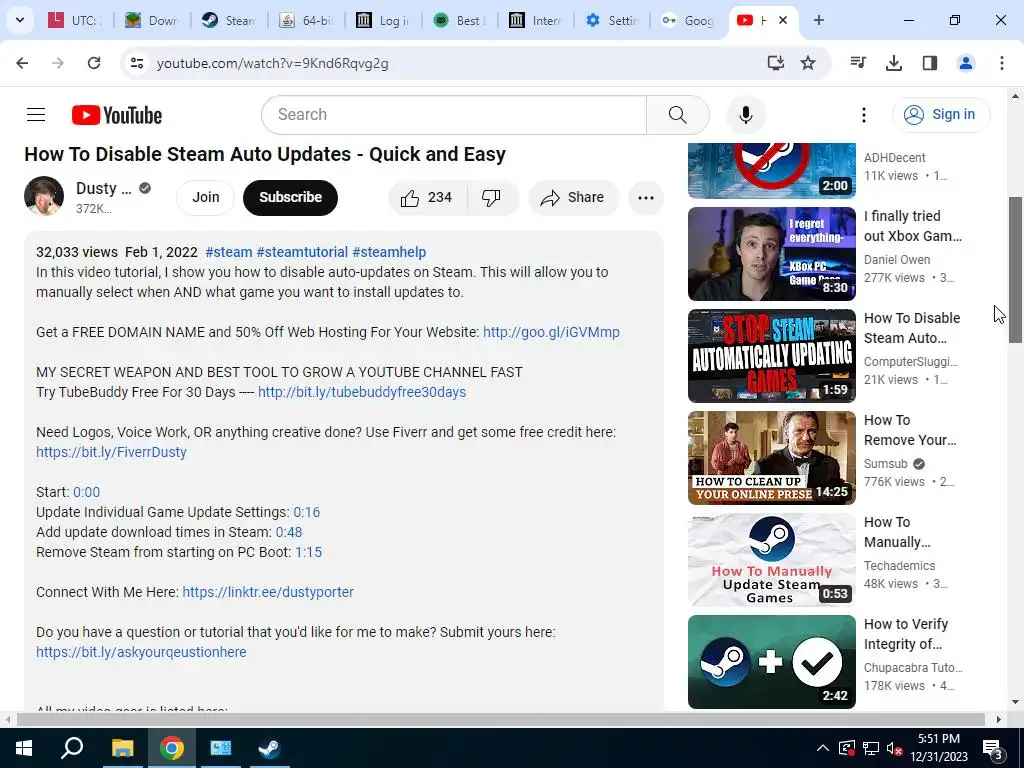Open the goo.gl/iGVMmp link
The height and width of the screenshot is (768, 1024).
(551, 332)
